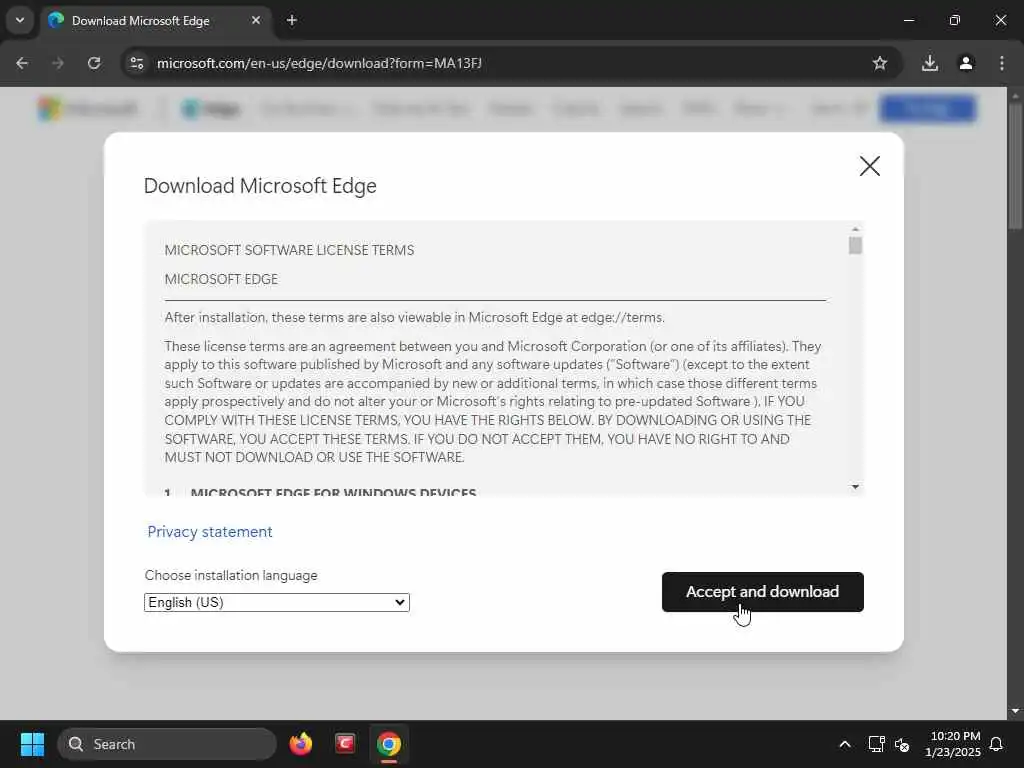Open the notifications bell icon
The width and height of the screenshot is (1024, 768).
point(996,744)
